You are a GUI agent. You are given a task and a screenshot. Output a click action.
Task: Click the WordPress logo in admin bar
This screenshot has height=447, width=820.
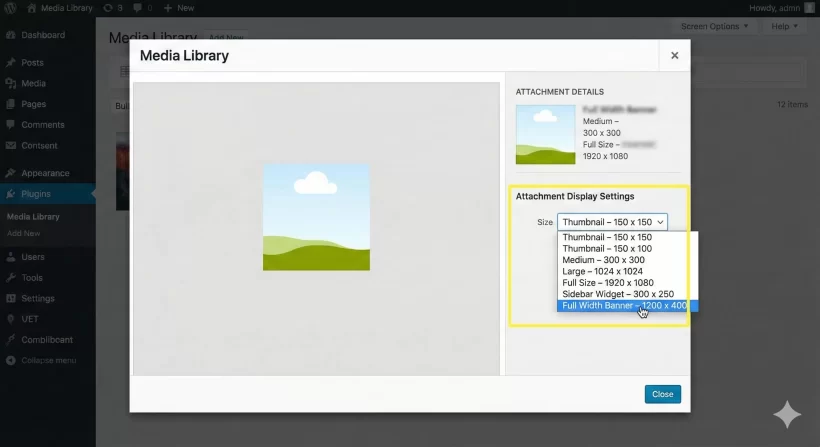point(10,8)
